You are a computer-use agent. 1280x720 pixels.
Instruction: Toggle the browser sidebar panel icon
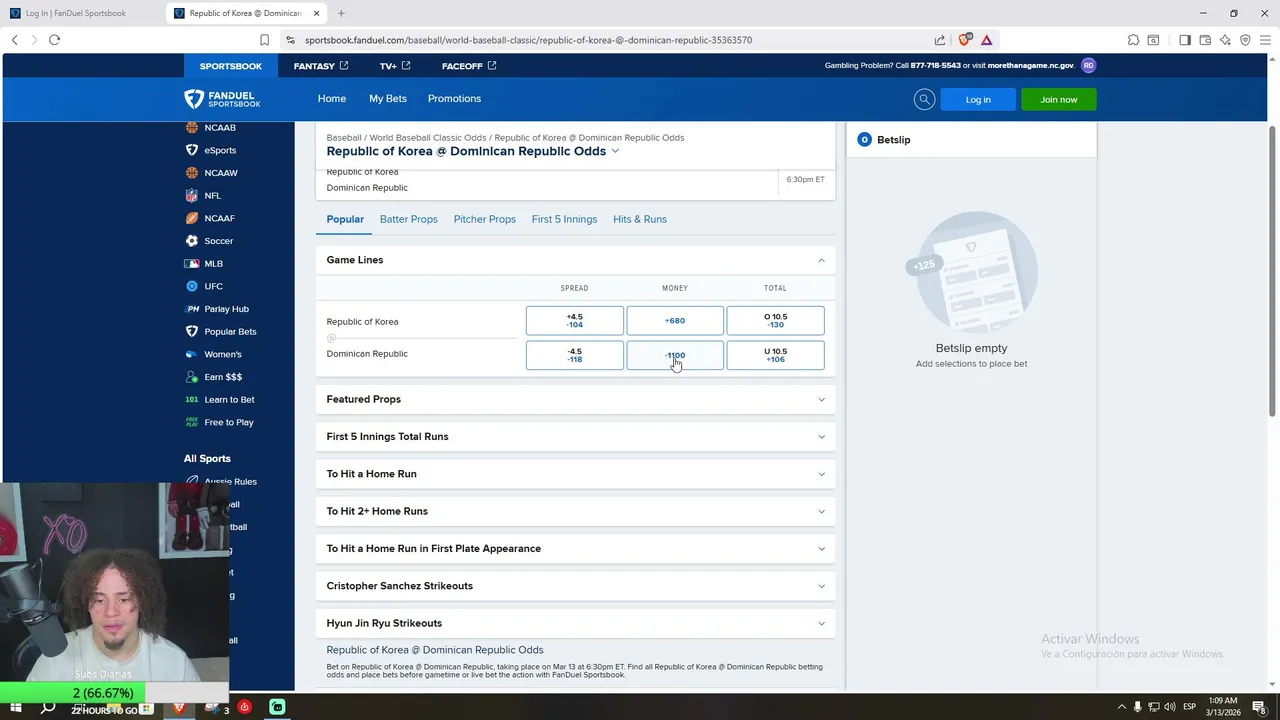click(1184, 40)
